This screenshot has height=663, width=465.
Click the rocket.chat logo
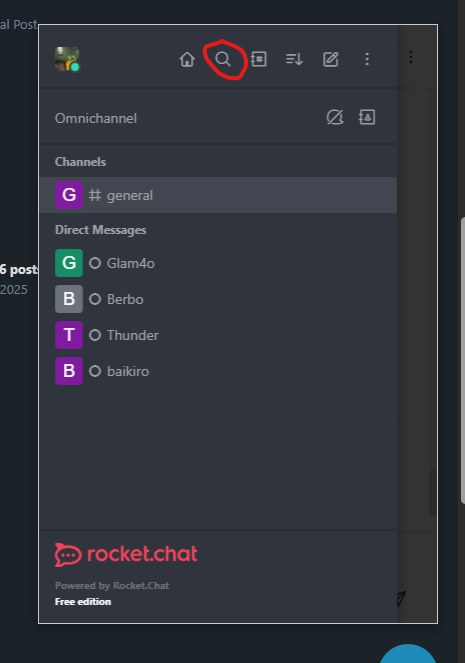(126, 554)
